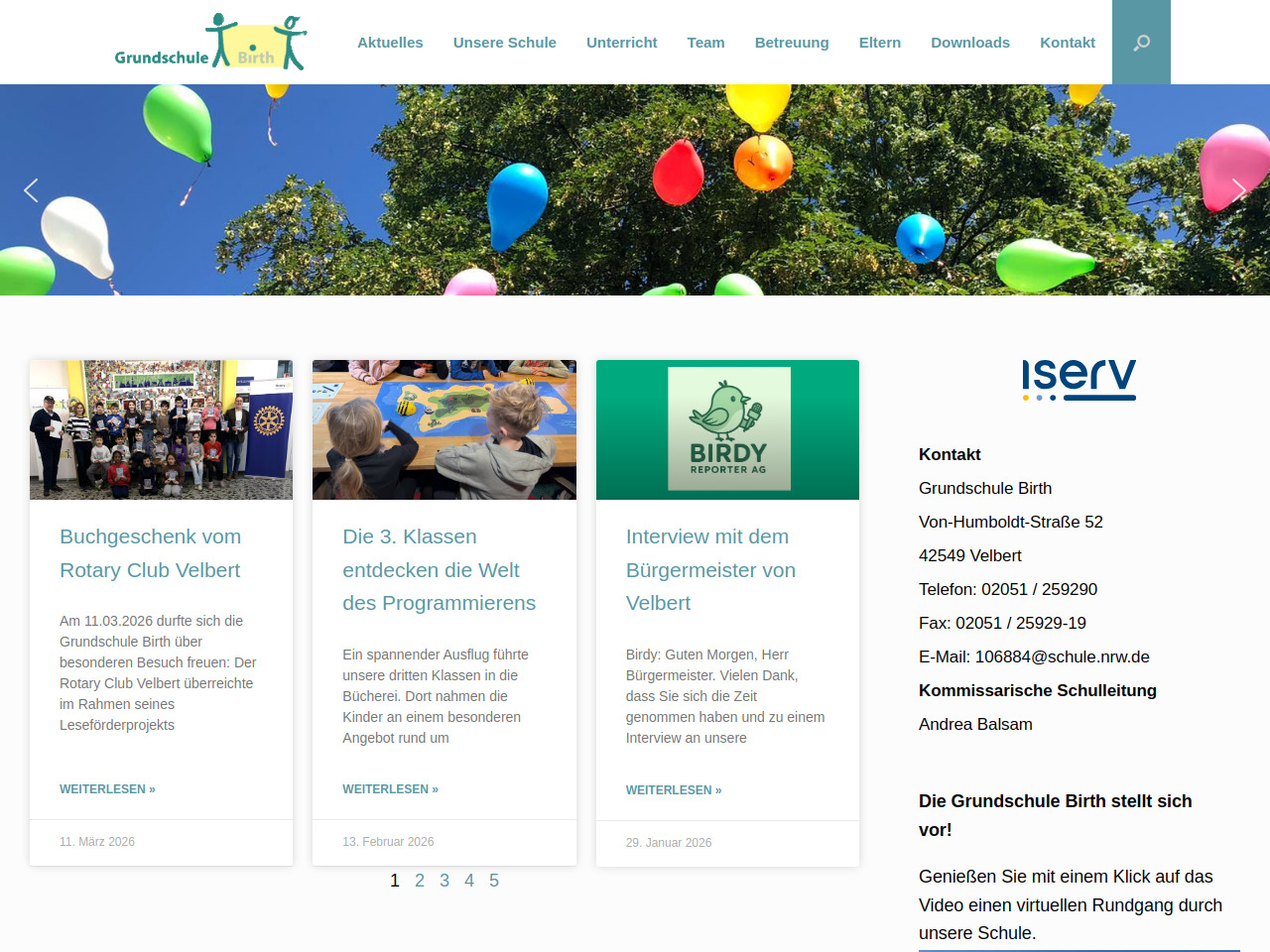The image size is (1270, 952).
Task: Expand the Unterricht menu item
Action: click(621, 43)
